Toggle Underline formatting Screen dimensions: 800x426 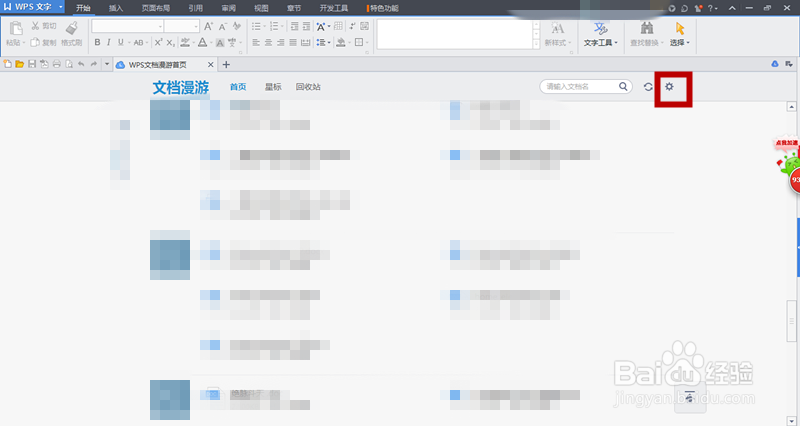click(120, 42)
